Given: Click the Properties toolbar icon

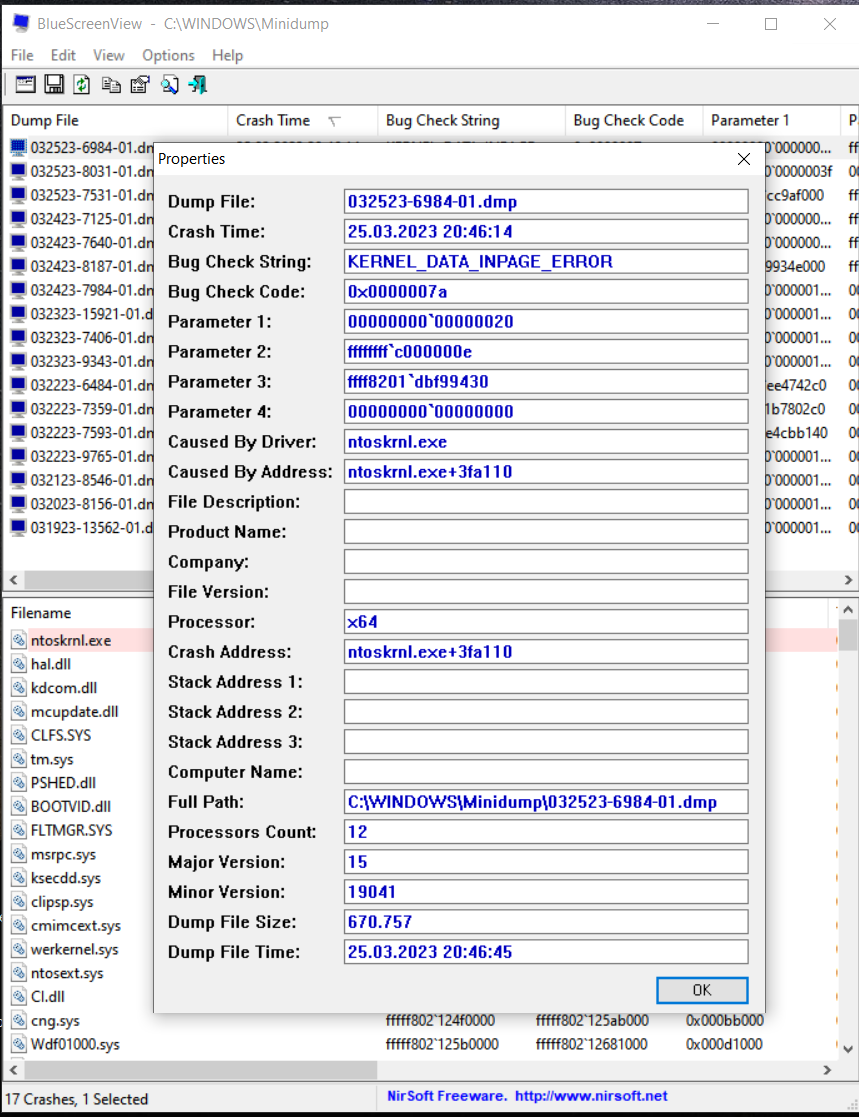Looking at the screenshot, I should click(x=140, y=85).
